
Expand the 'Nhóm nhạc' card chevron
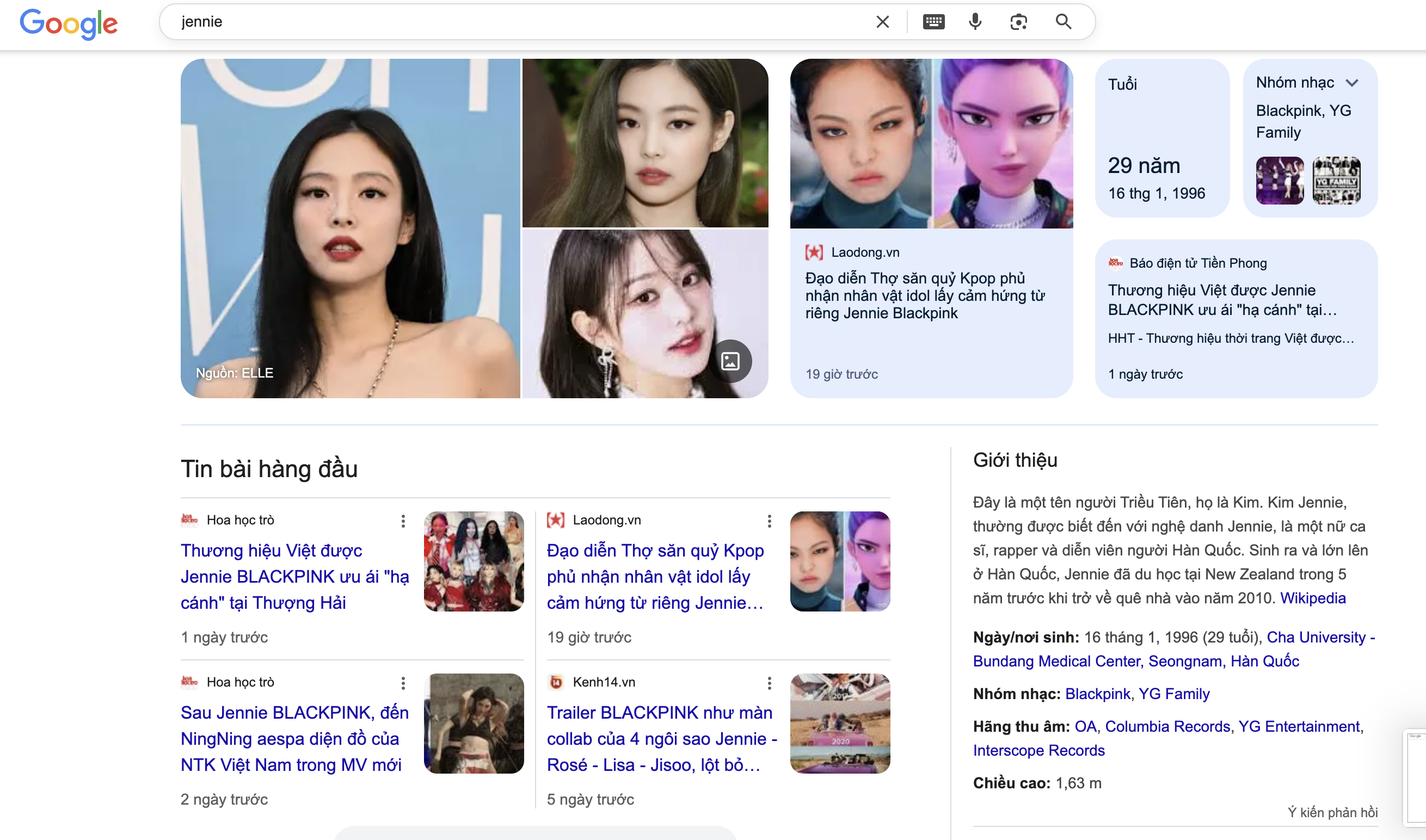tap(1352, 83)
